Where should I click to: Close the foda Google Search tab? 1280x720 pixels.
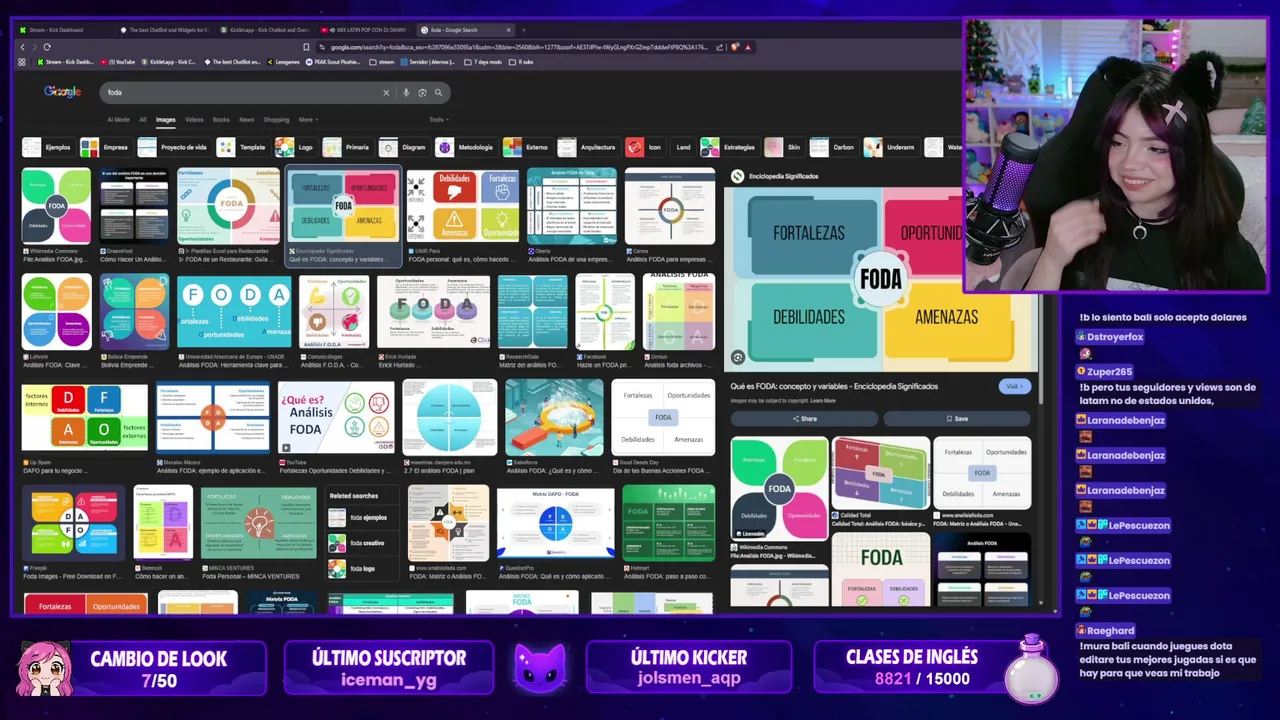point(509,30)
